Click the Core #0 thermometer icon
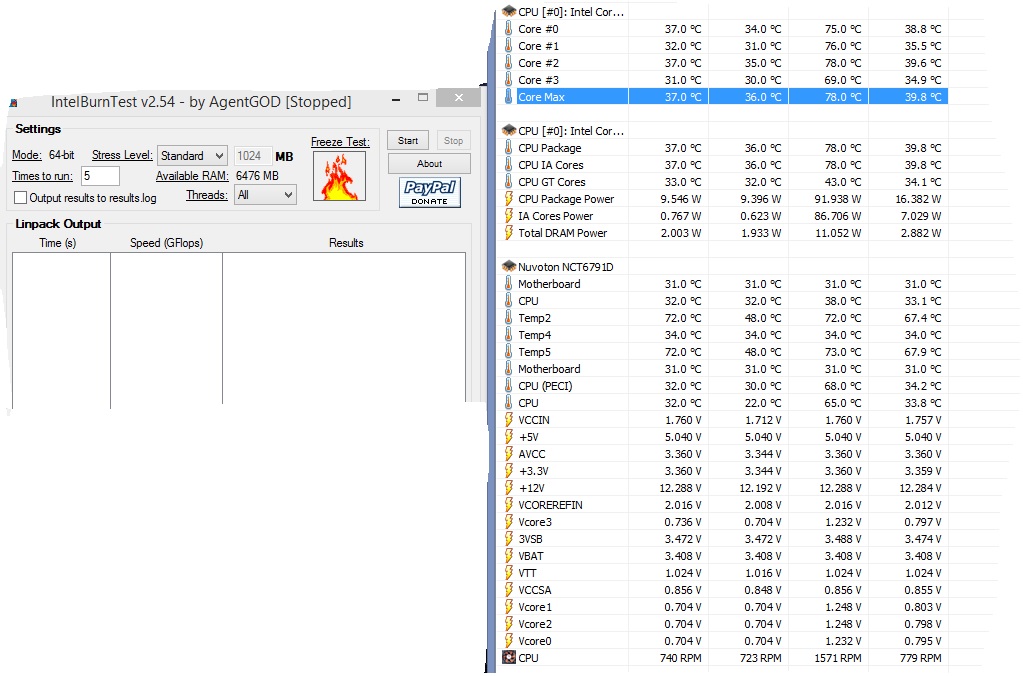1023x676 pixels. pos(509,29)
